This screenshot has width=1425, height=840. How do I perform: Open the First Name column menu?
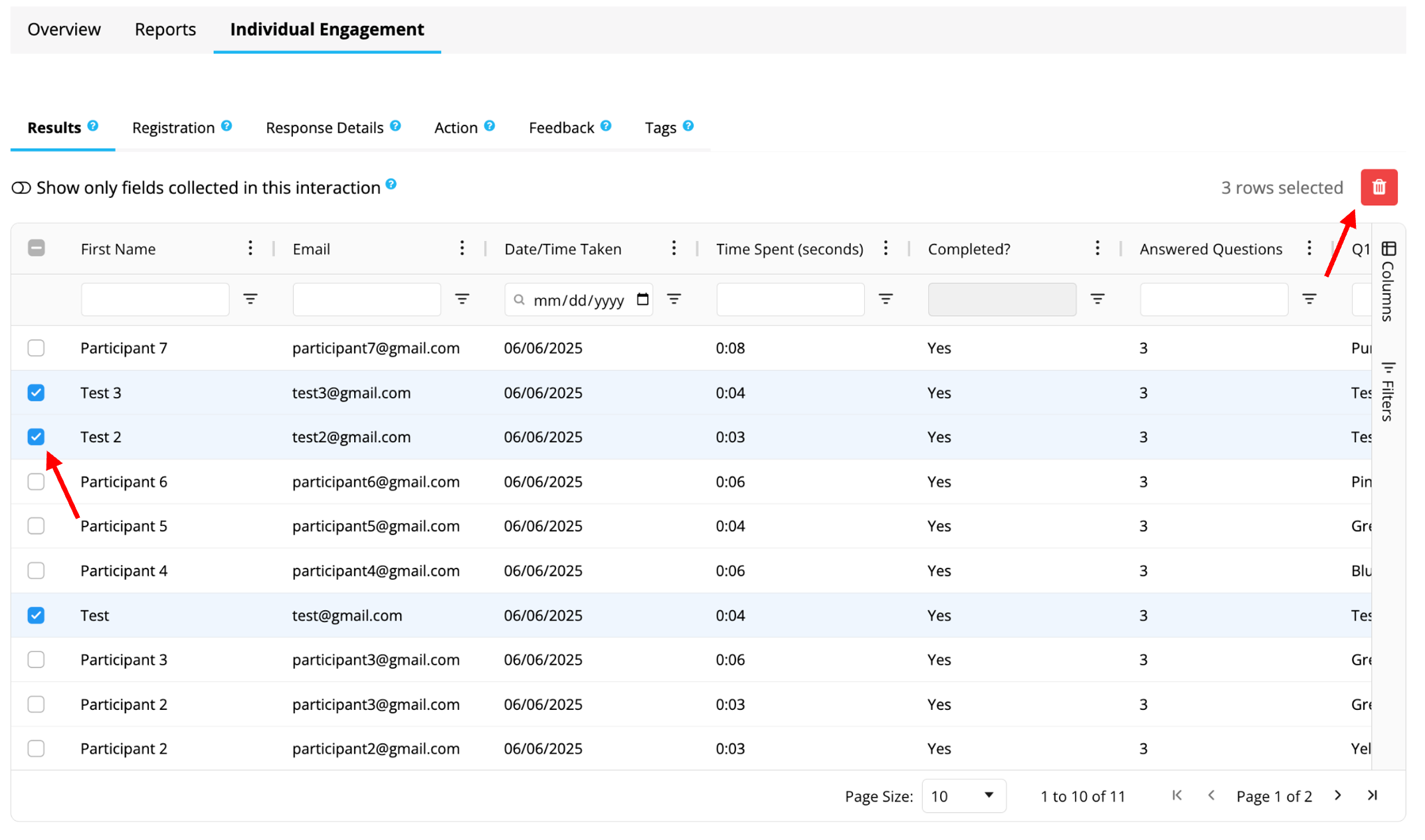(x=250, y=248)
